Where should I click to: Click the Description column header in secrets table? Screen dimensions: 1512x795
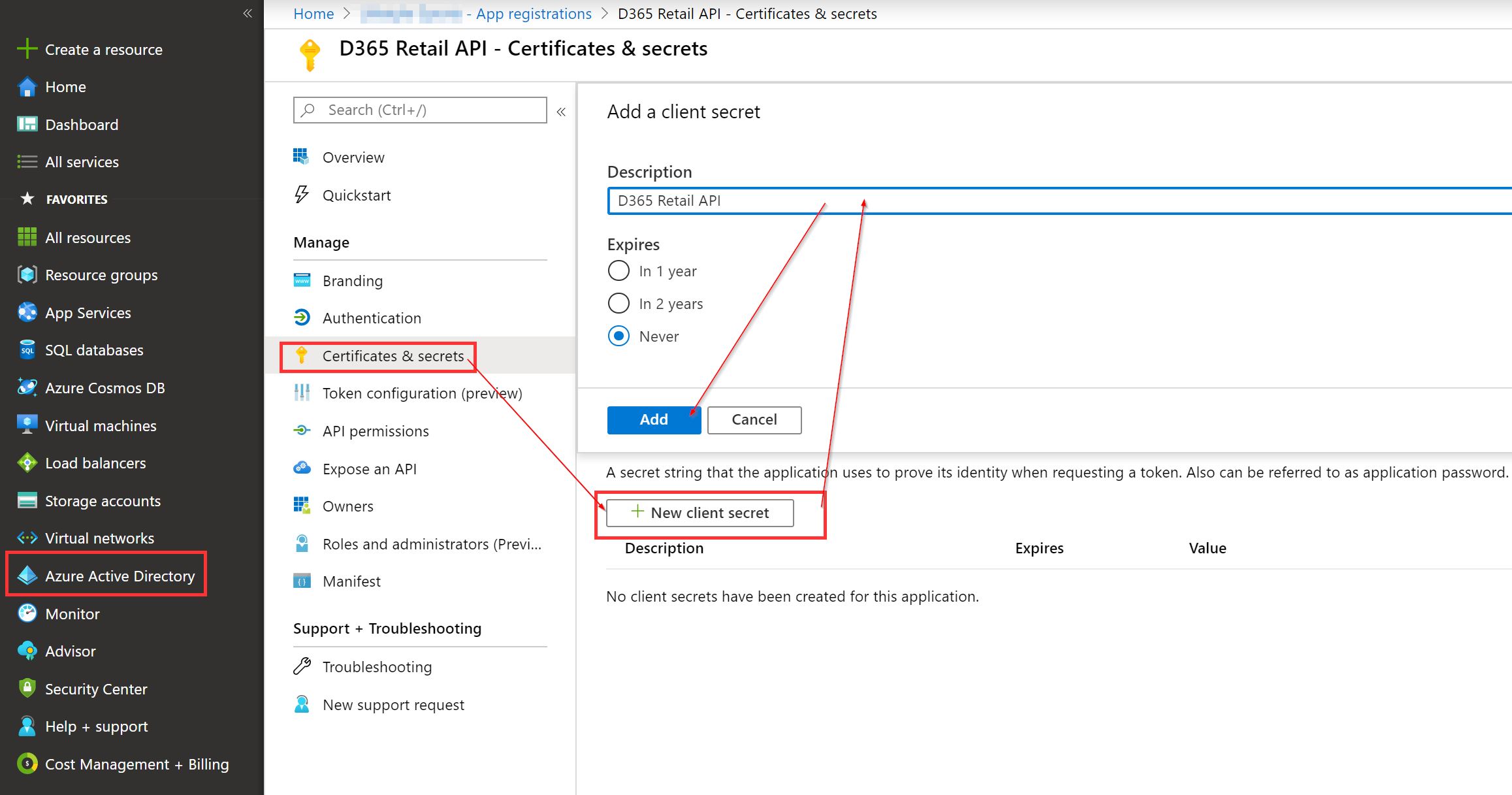(664, 548)
